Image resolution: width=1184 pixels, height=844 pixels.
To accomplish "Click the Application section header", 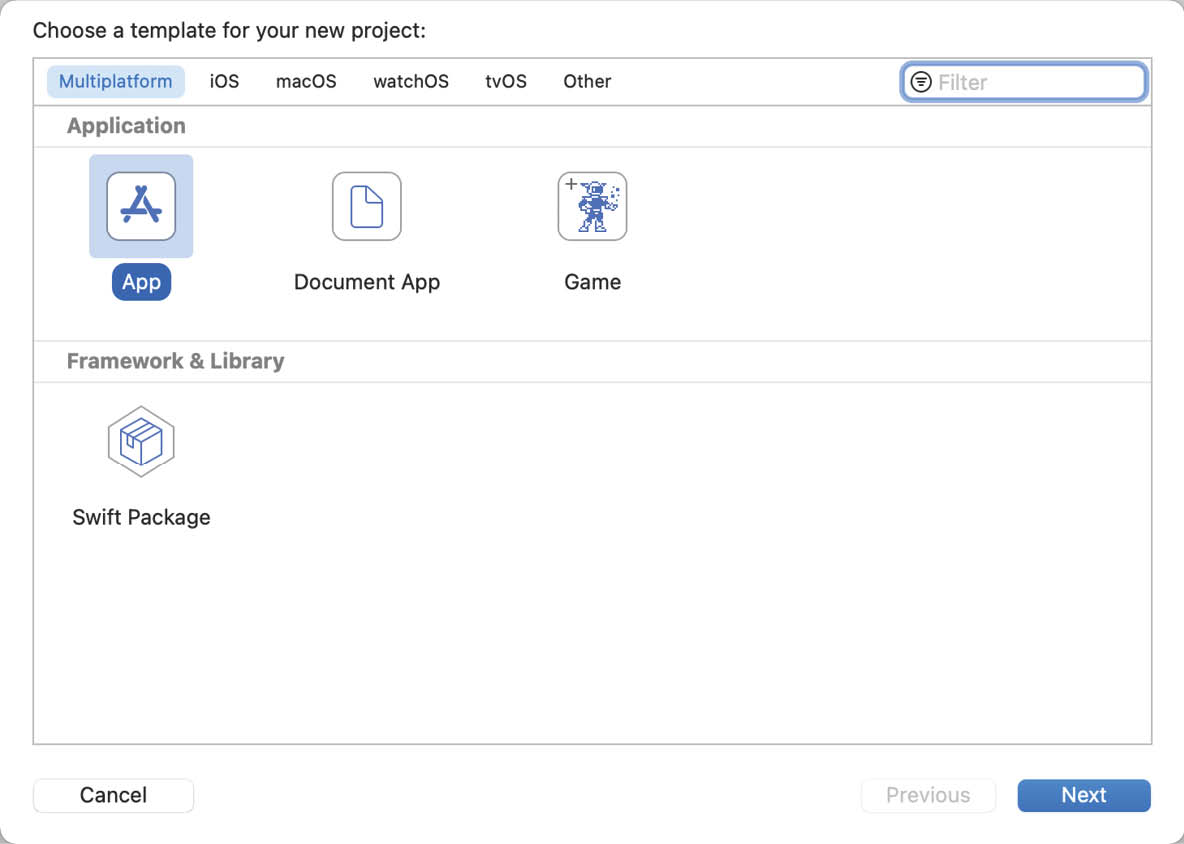I will [126, 126].
